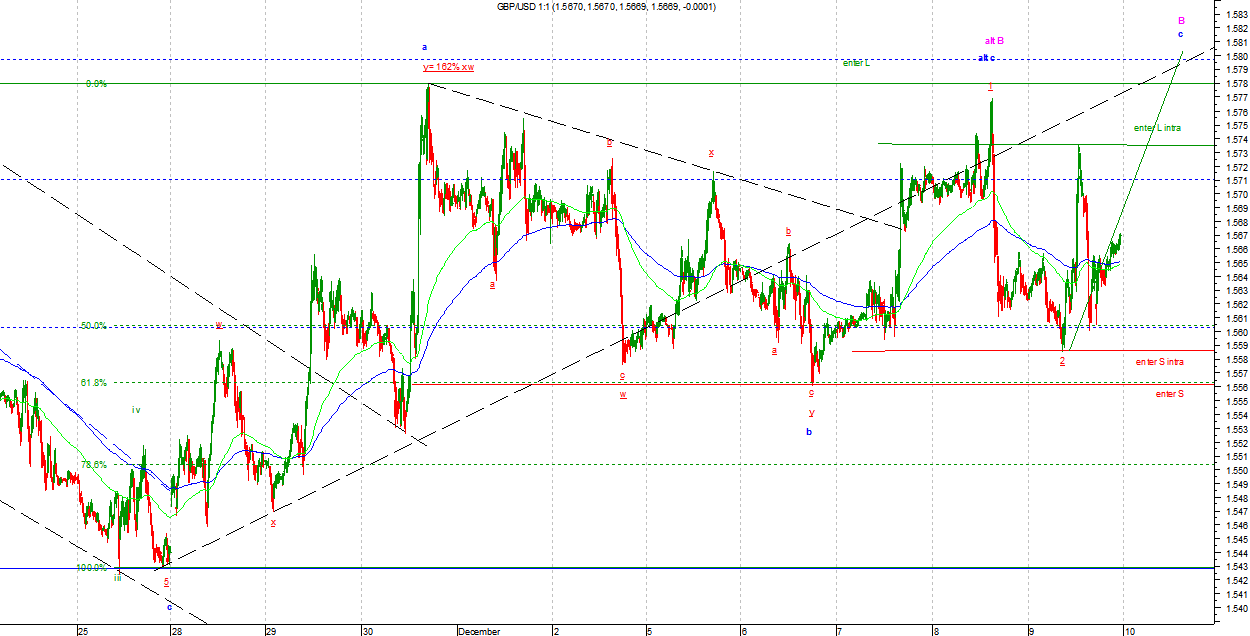Select the olive 'iv' wave label
Screen dimensions: 1250x636
pos(136,410)
